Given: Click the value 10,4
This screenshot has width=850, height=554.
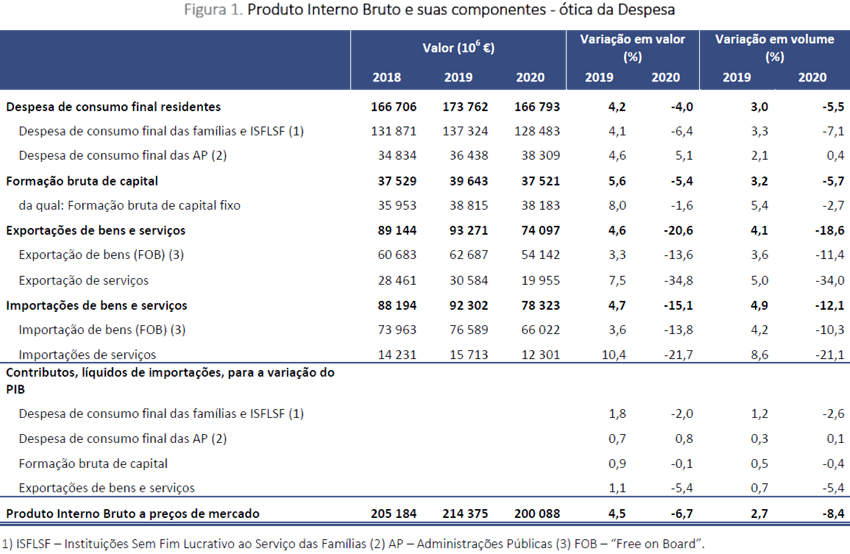Looking at the screenshot, I should (x=614, y=355).
